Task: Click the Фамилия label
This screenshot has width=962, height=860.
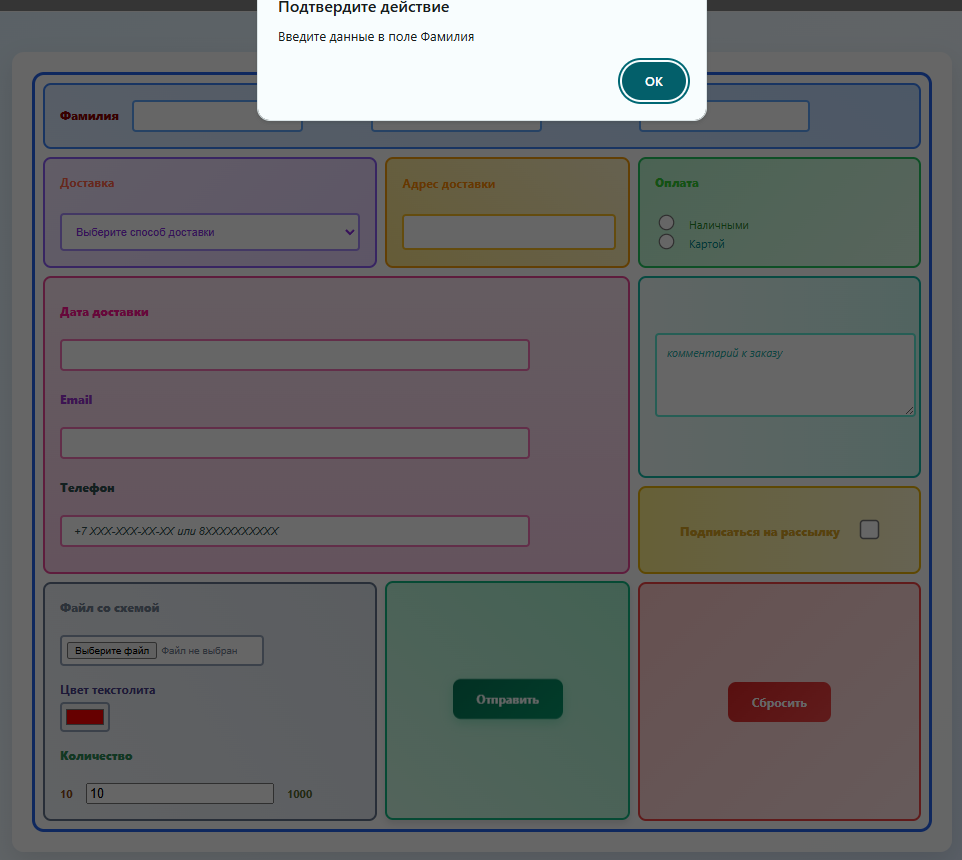Action: 89,116
